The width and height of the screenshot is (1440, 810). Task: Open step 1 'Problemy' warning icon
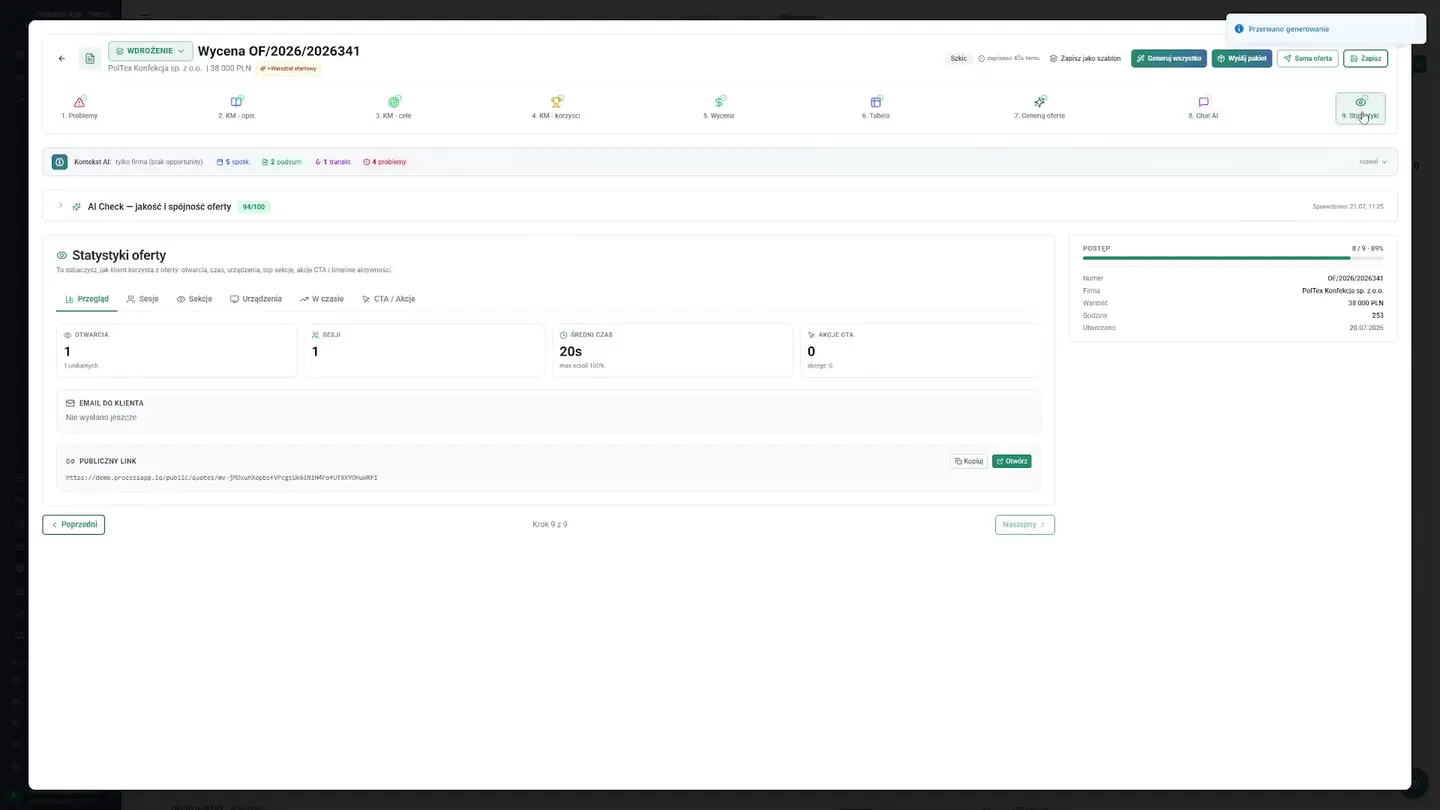[80, 102]
